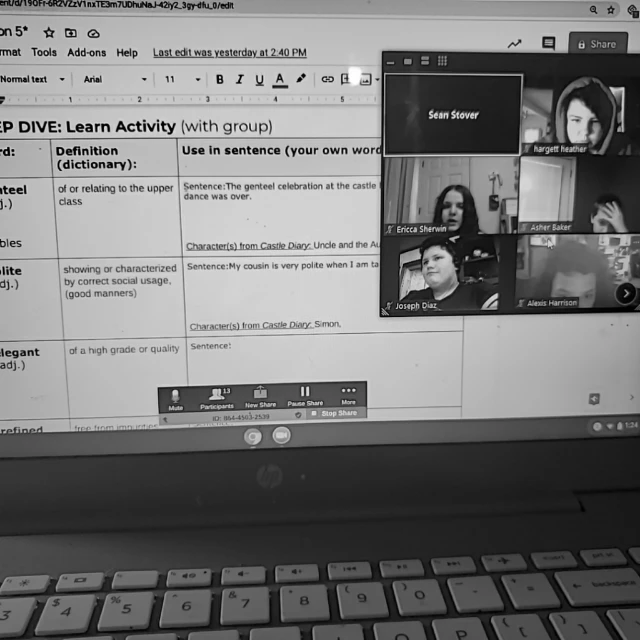Viewport: 640px width, 640px height.
Task: Open More options in Zoom toolbar
Action: click(x=348, y=395)
